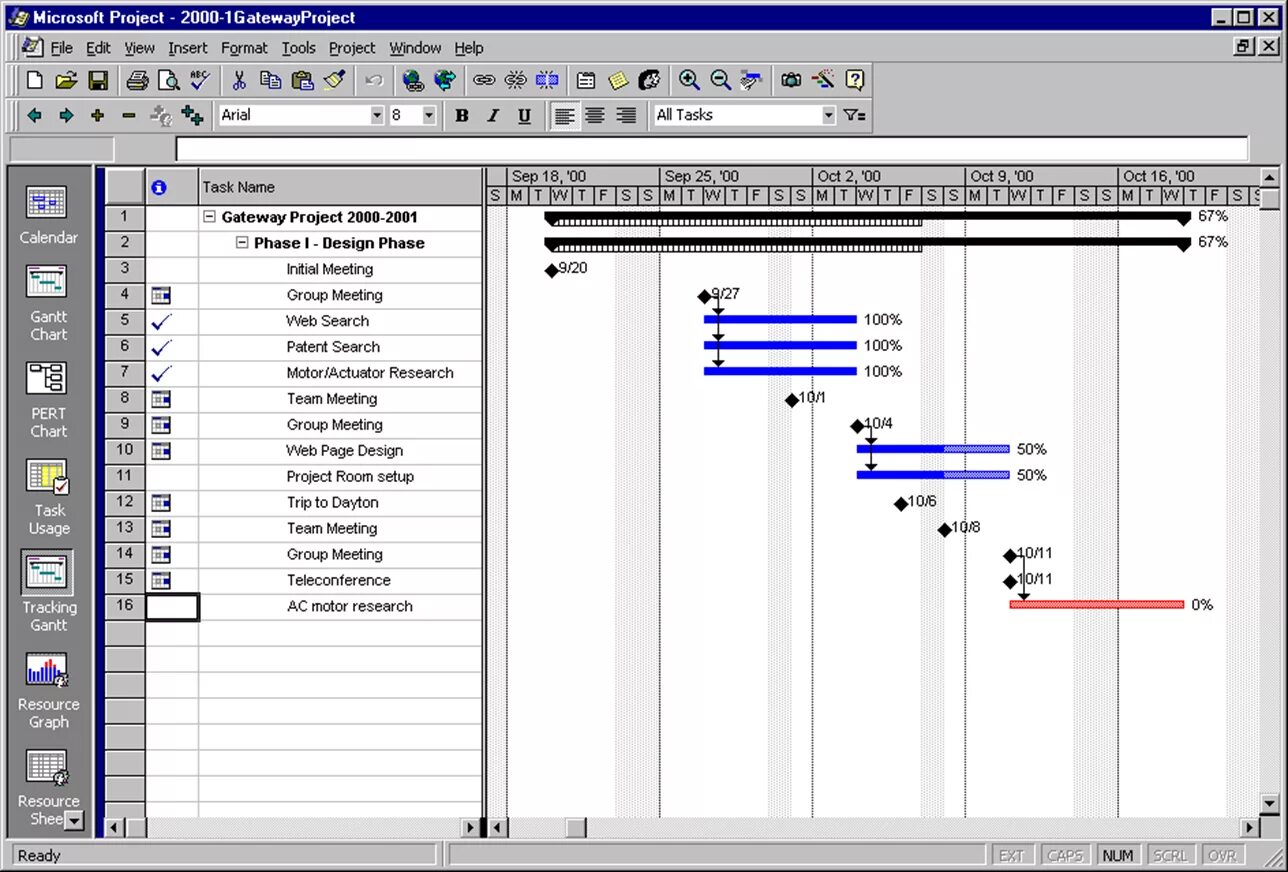Open the Web toolbar globe-arrows icon
1288x872 pixels.
(445, 81)
